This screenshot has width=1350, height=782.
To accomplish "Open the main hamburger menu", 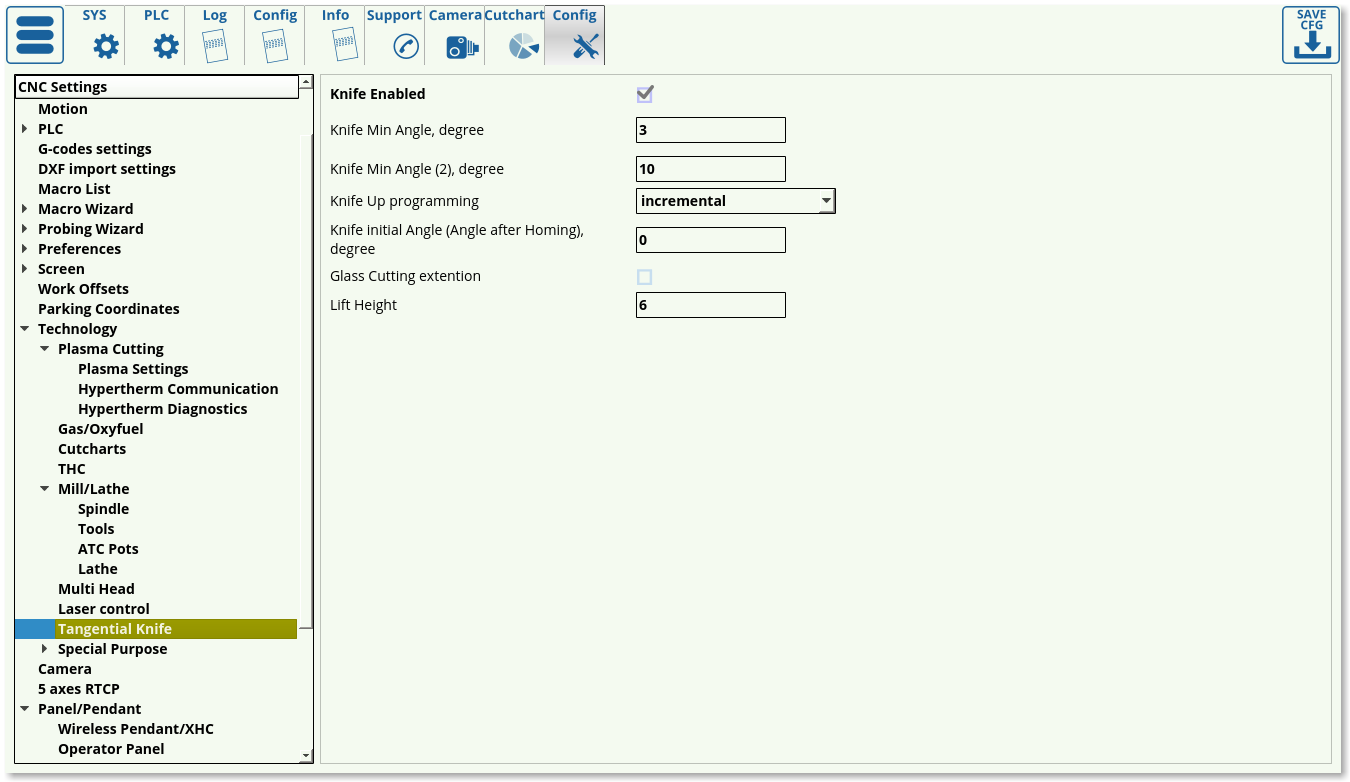I will tap(35, 35).
